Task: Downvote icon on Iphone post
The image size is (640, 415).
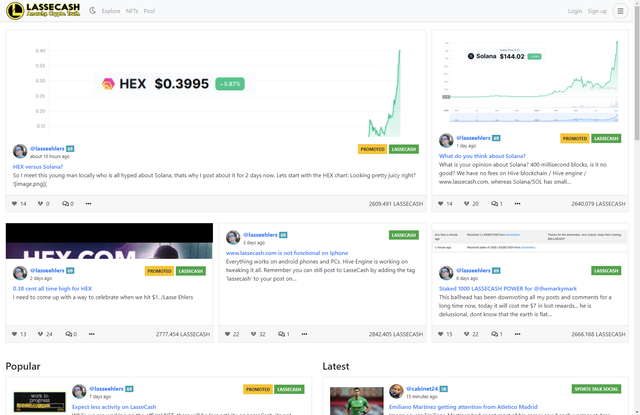Action: click(253, 334)
